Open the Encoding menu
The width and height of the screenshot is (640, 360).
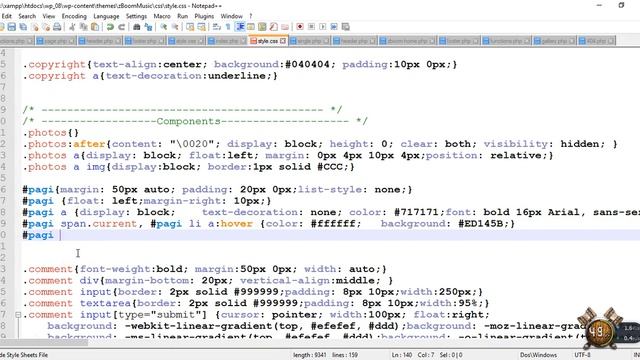pyautogui.click(x=74, y=16)
